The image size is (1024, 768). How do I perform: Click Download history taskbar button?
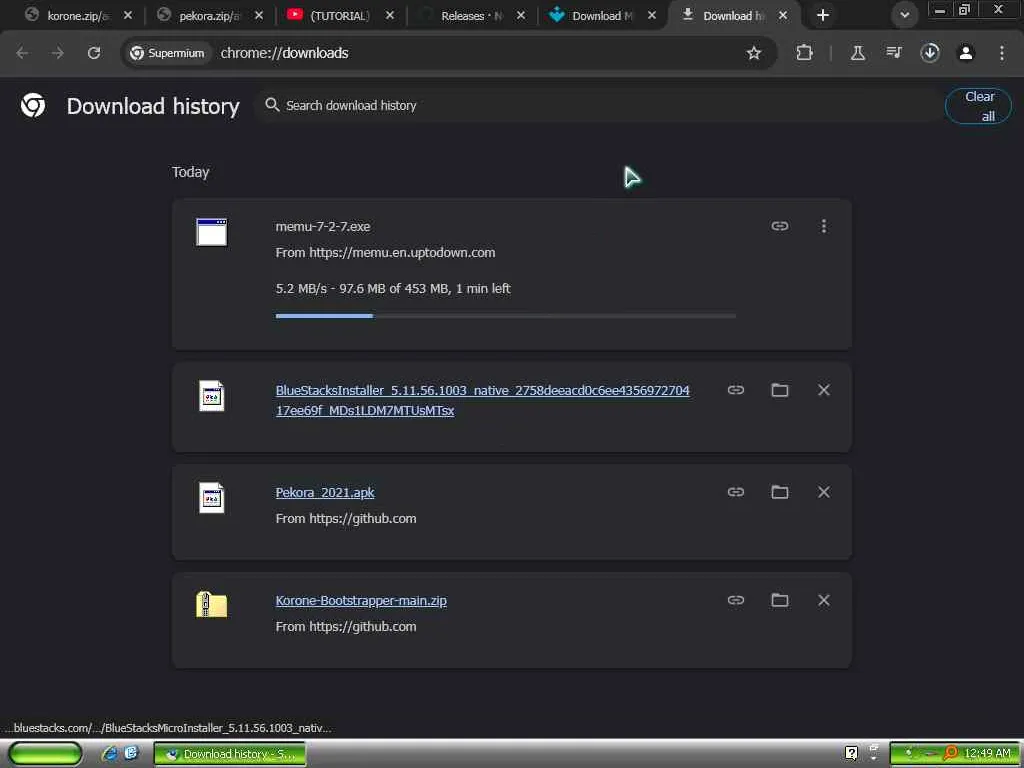click(x=230, y=754)
